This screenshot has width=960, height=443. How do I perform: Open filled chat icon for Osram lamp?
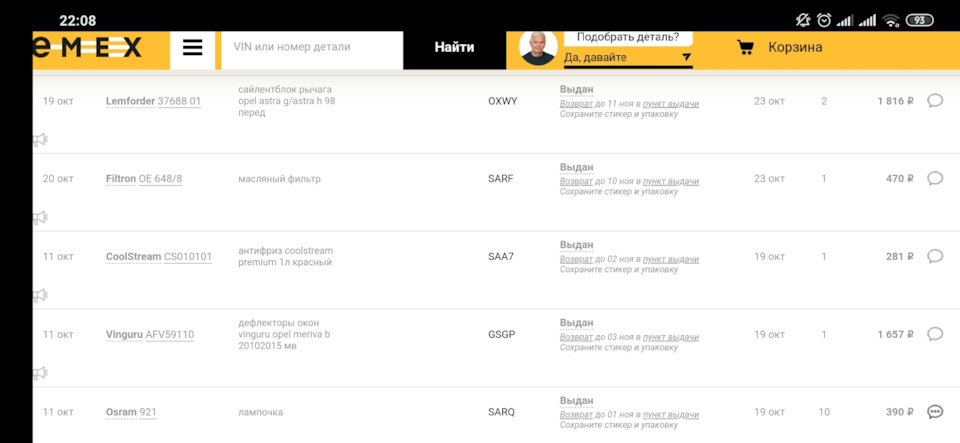[x=935, y=412]
